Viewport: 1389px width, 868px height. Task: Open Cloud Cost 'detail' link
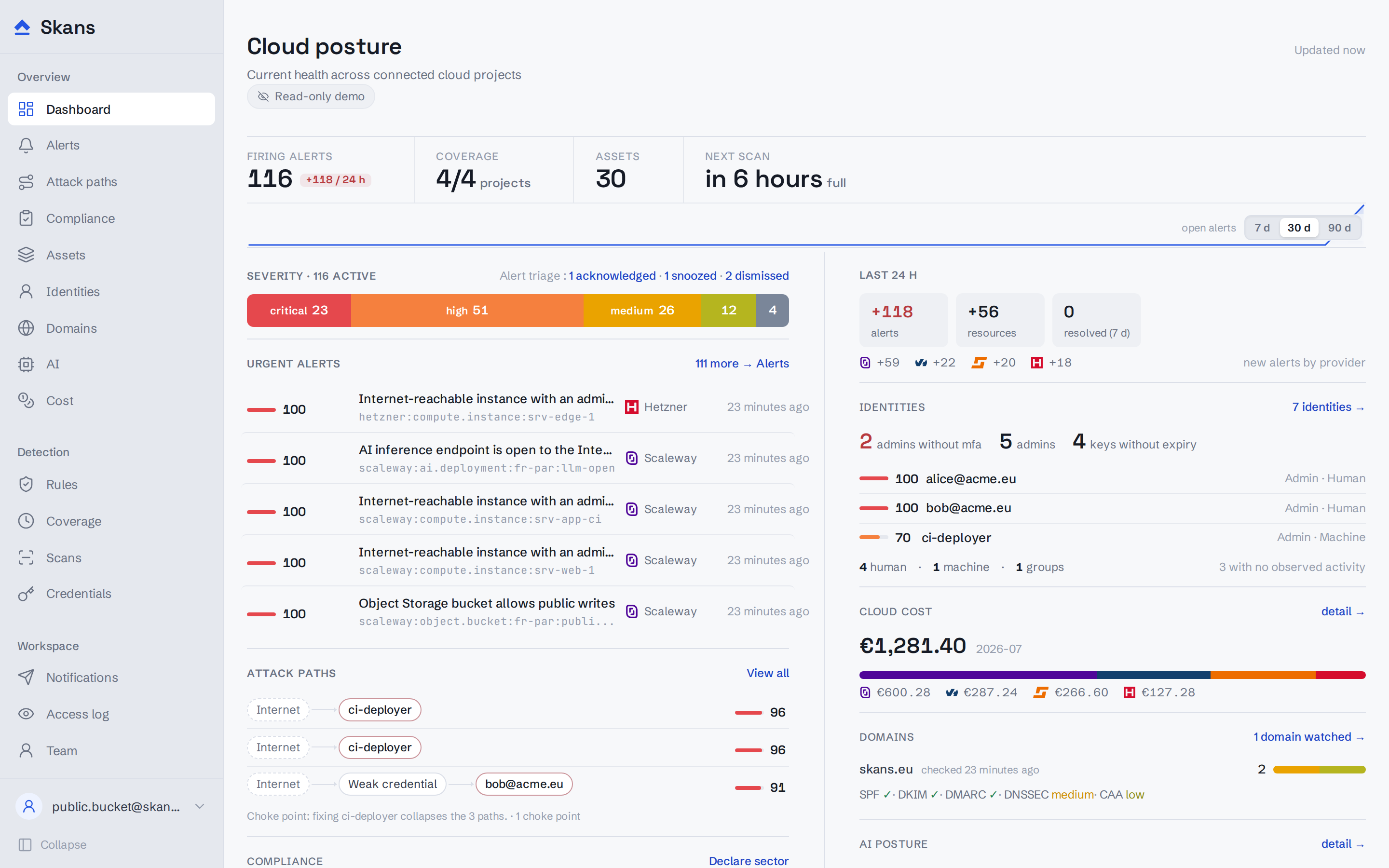[1343, 611]
